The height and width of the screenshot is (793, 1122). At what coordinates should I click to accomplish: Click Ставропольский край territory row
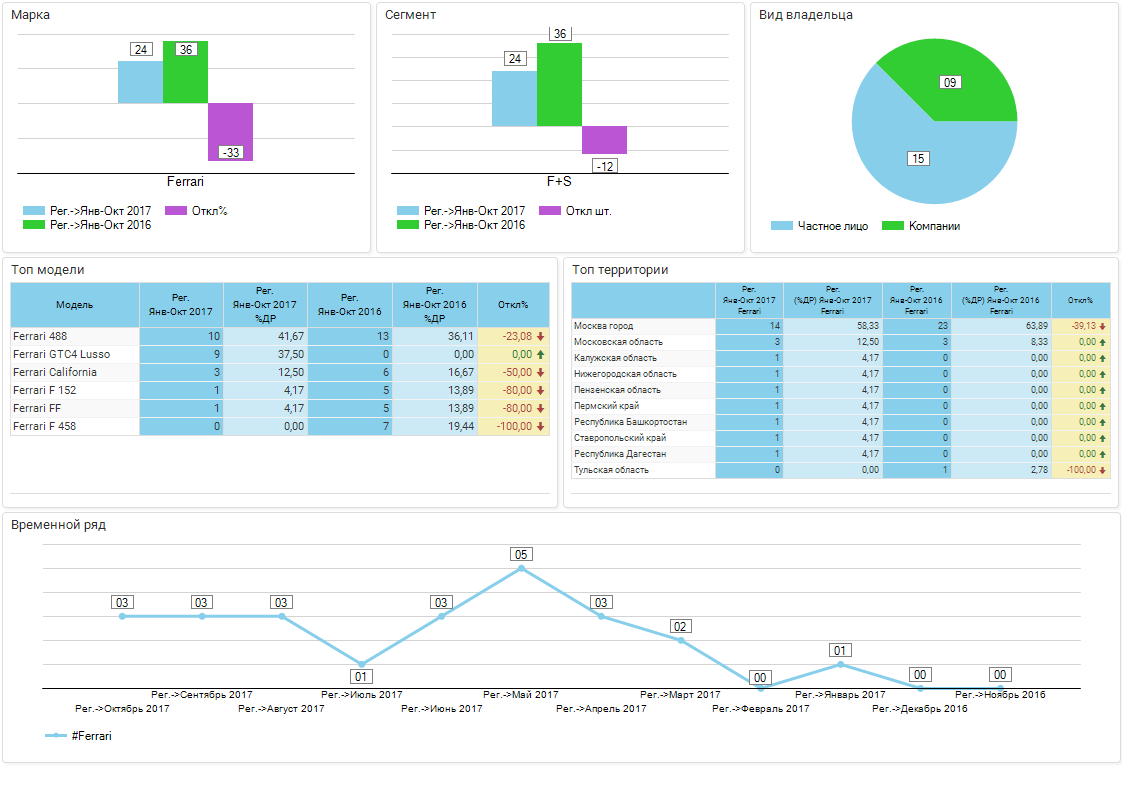click(x=841, y=438)
